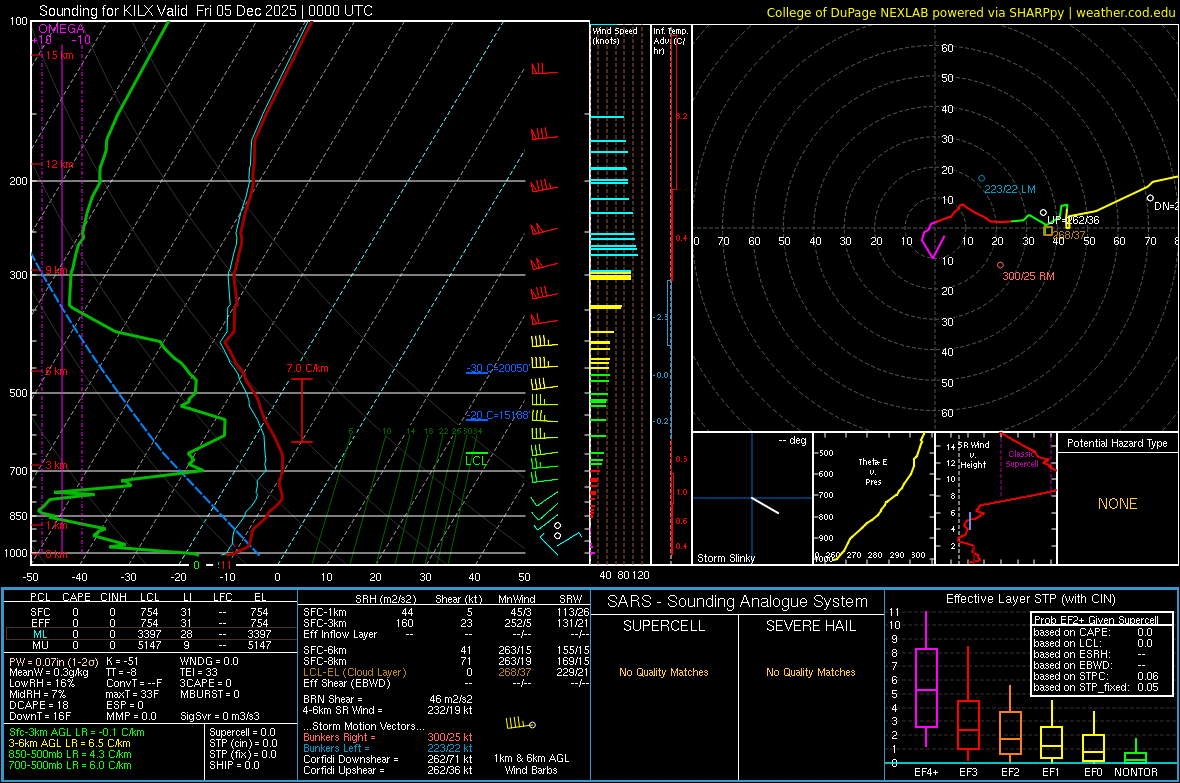Click the 'K = -51' index value
The width and height of the screenshot is (1180, 783).
tap(123, 661)
